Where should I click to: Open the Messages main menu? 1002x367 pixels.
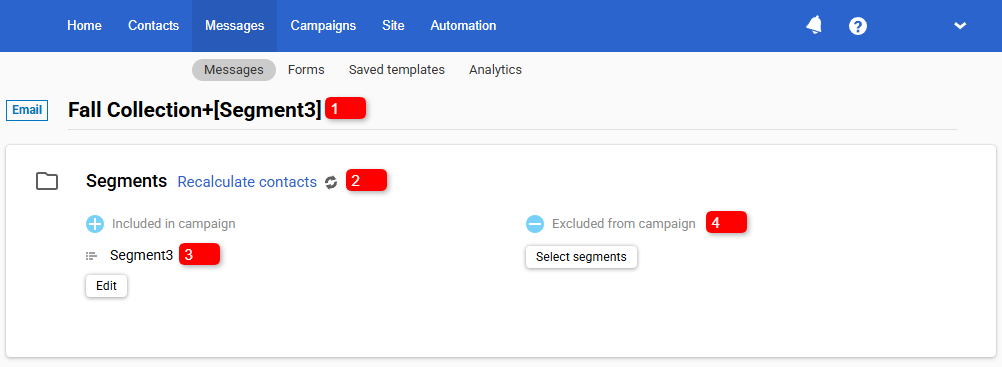pyautogui.click(x=235, y=26)
